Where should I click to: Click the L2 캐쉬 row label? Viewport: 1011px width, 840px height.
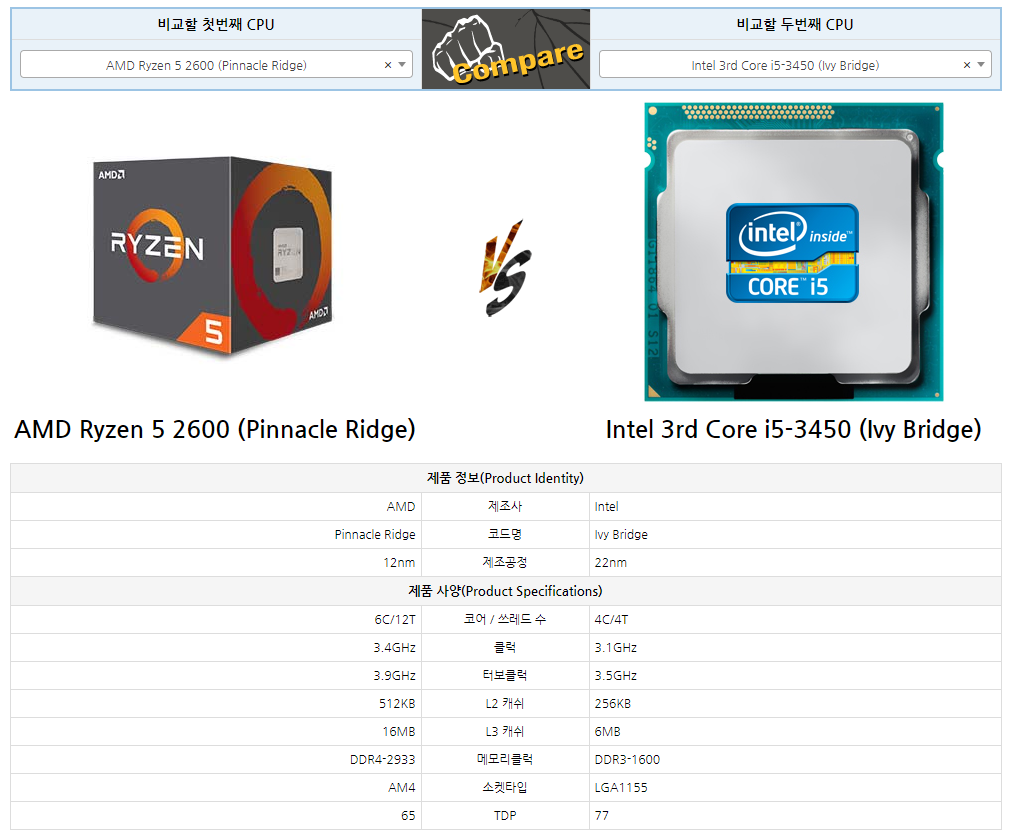point(505,704)
